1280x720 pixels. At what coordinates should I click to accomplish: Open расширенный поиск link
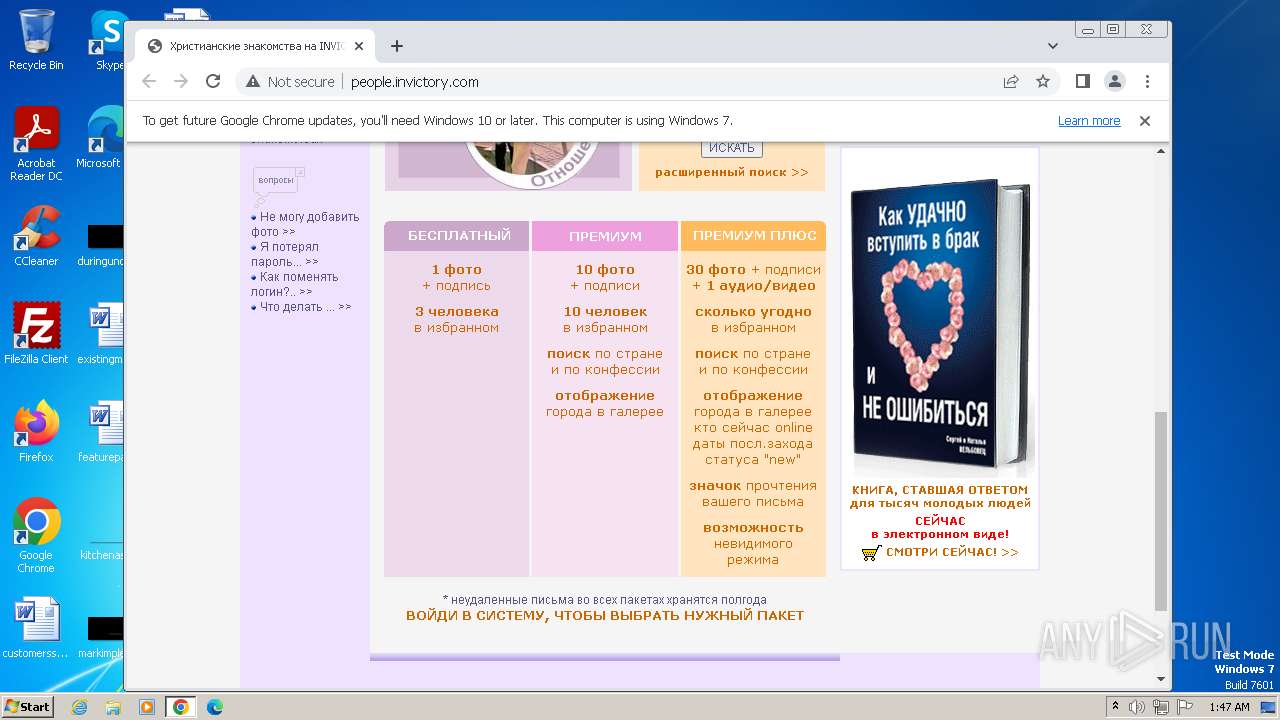(731, 172)
